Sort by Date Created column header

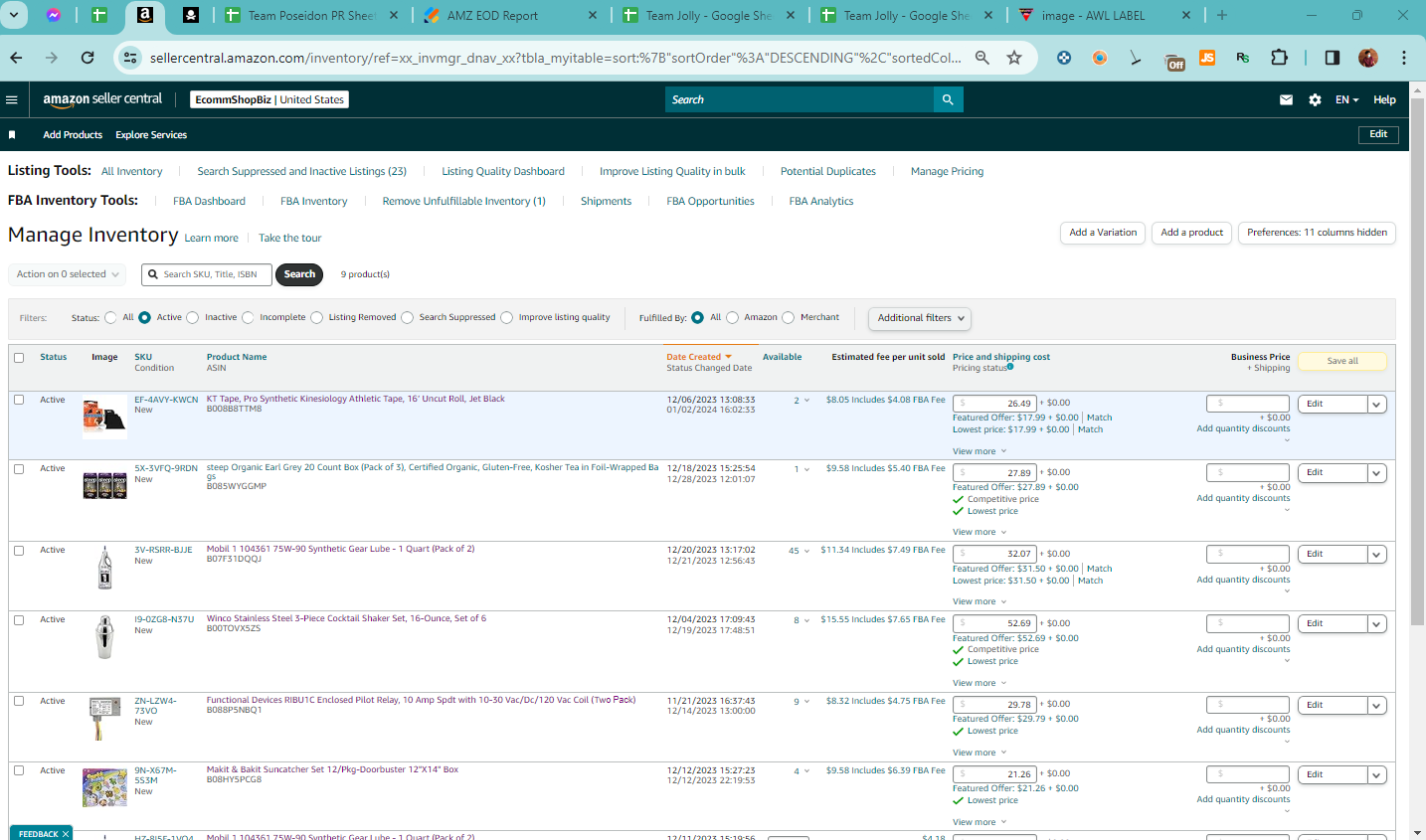(x=699, y=357)
